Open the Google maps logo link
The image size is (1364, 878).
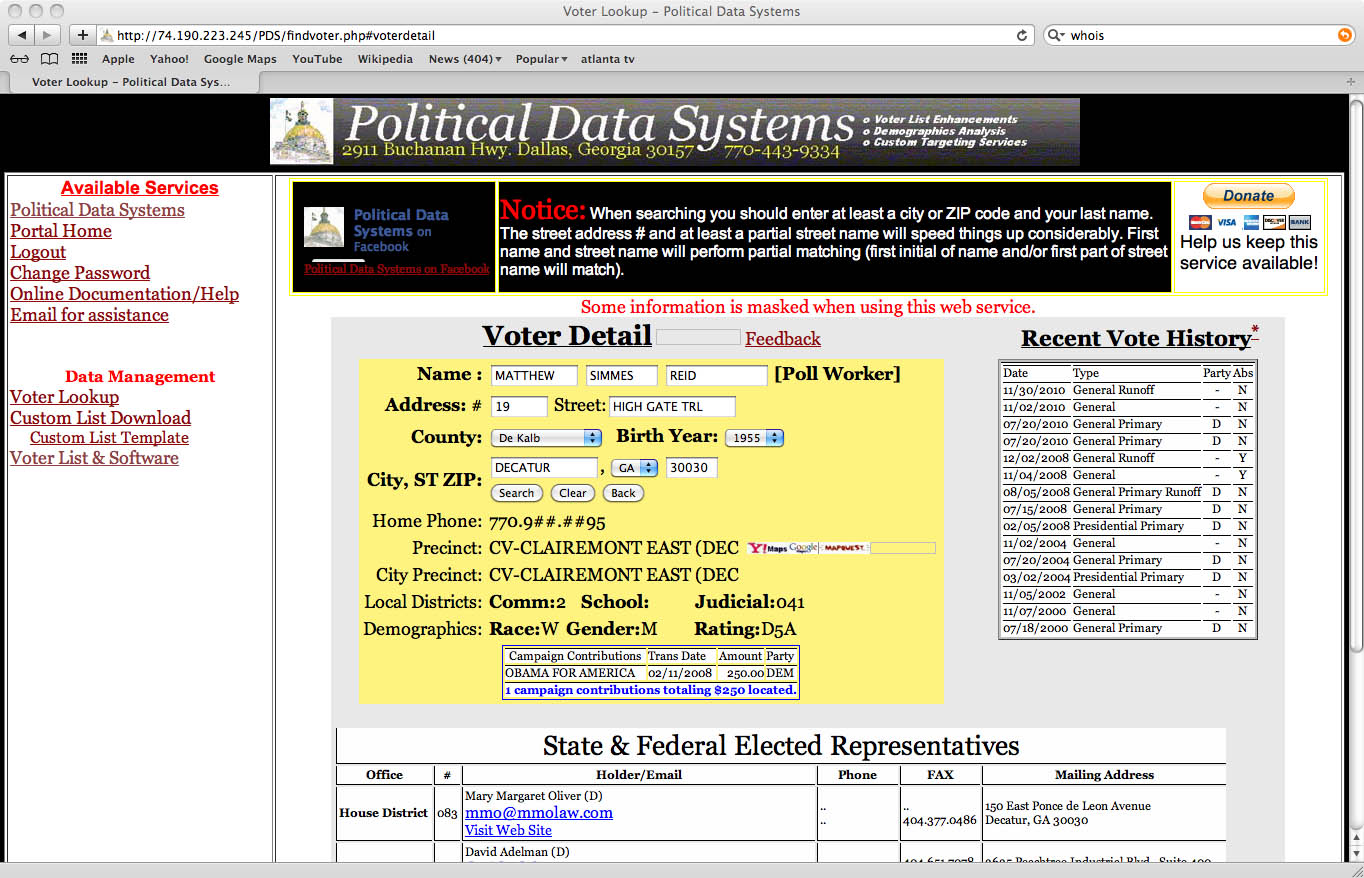click(803, 548)
